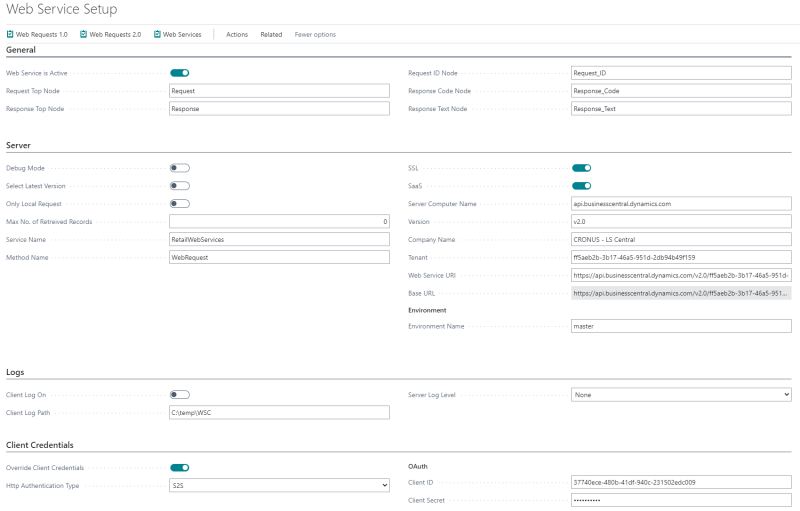Image resolution: width=800 pixels, height=511 pixels.
Task: Click the Max No. of Retrieved Records field
Action: [x=279, y=222]
